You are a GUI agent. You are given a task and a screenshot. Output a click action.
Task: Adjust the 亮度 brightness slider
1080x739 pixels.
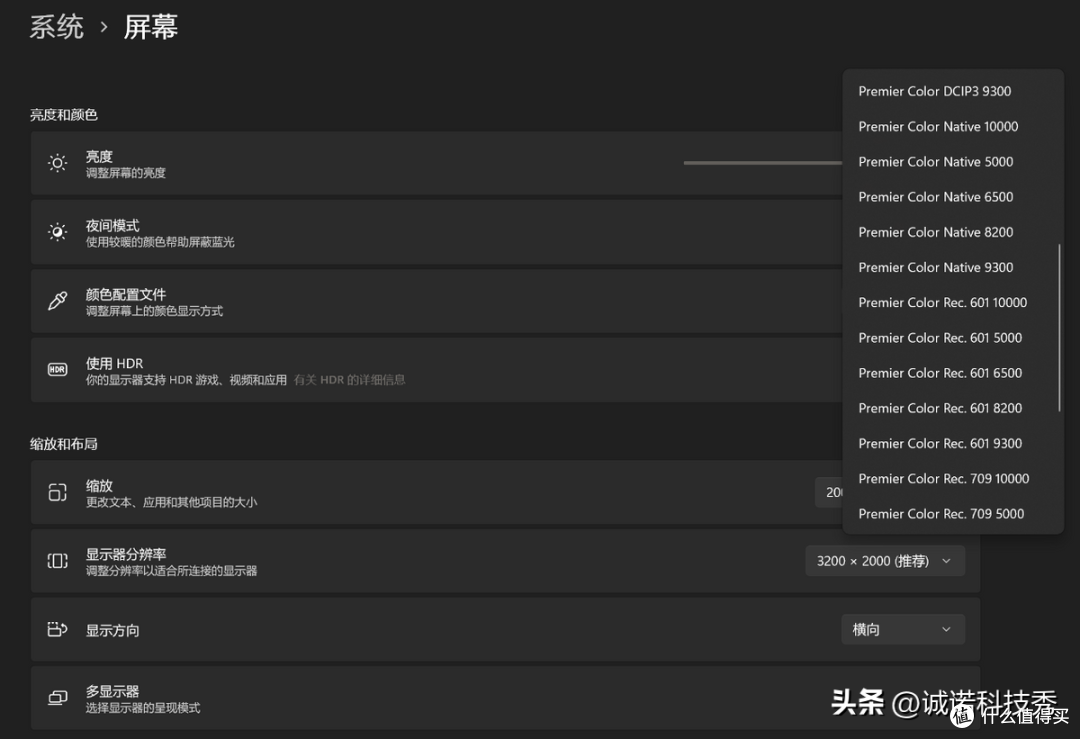click(763, 162)
